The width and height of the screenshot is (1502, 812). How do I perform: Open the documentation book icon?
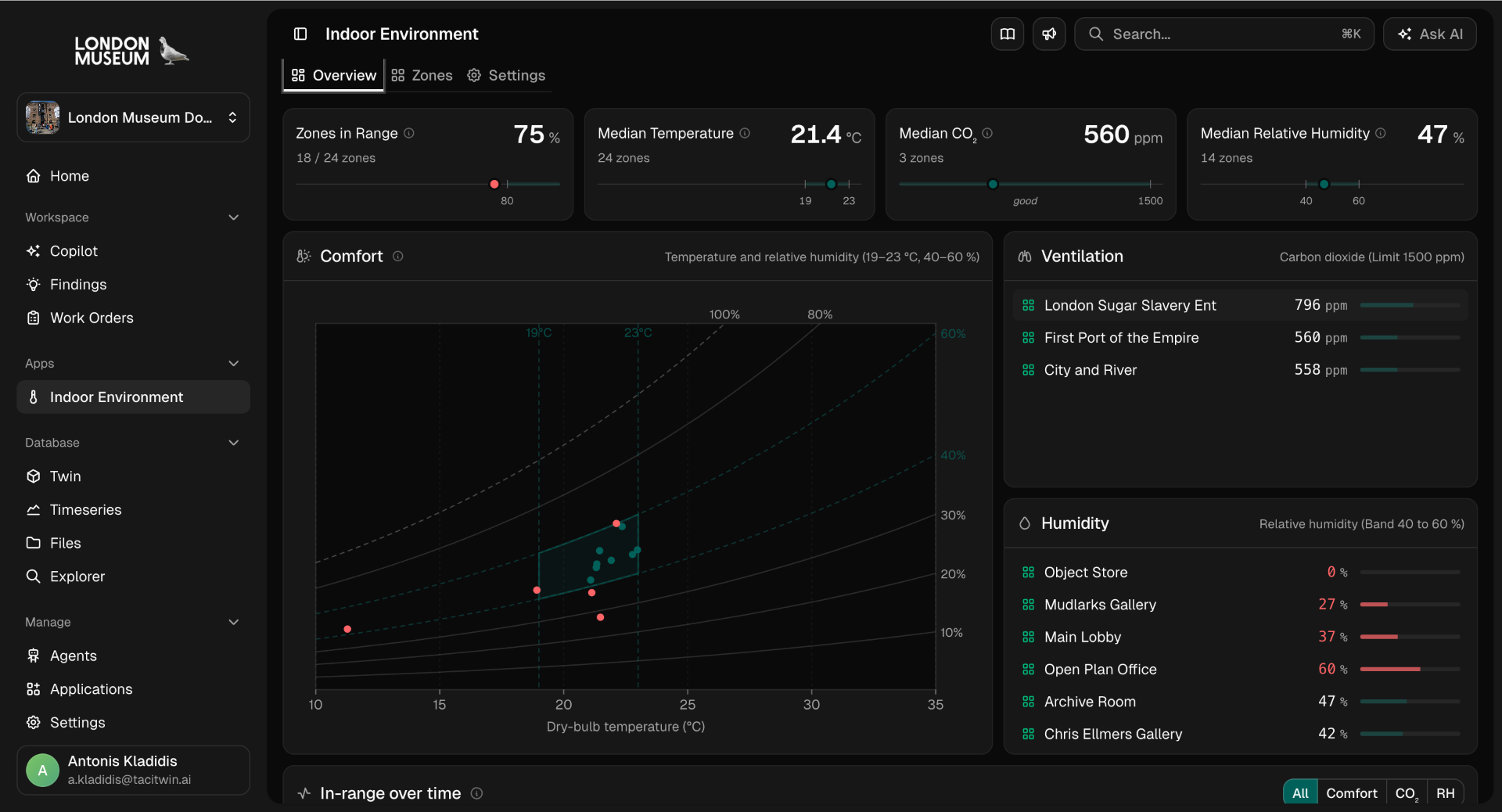coord(1008,34)
